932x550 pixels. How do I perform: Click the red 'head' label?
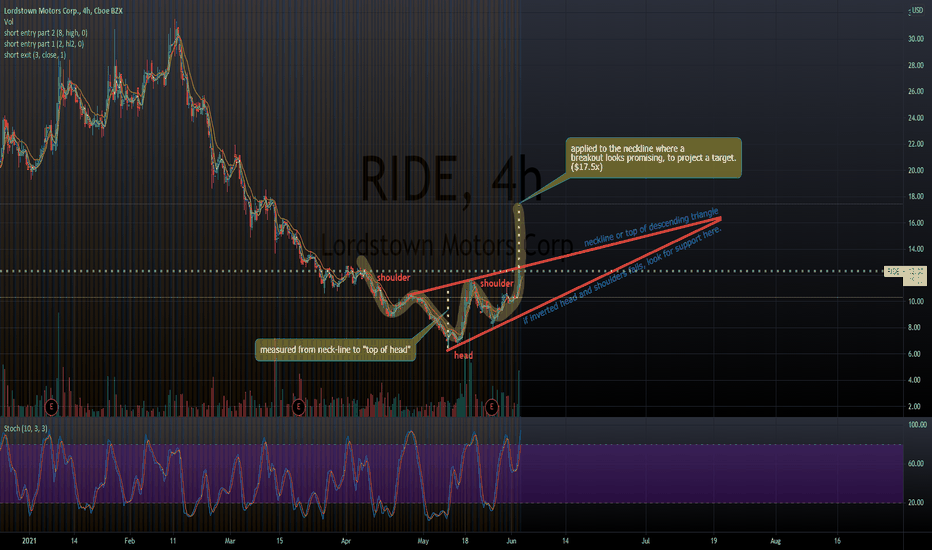(464, 356)
